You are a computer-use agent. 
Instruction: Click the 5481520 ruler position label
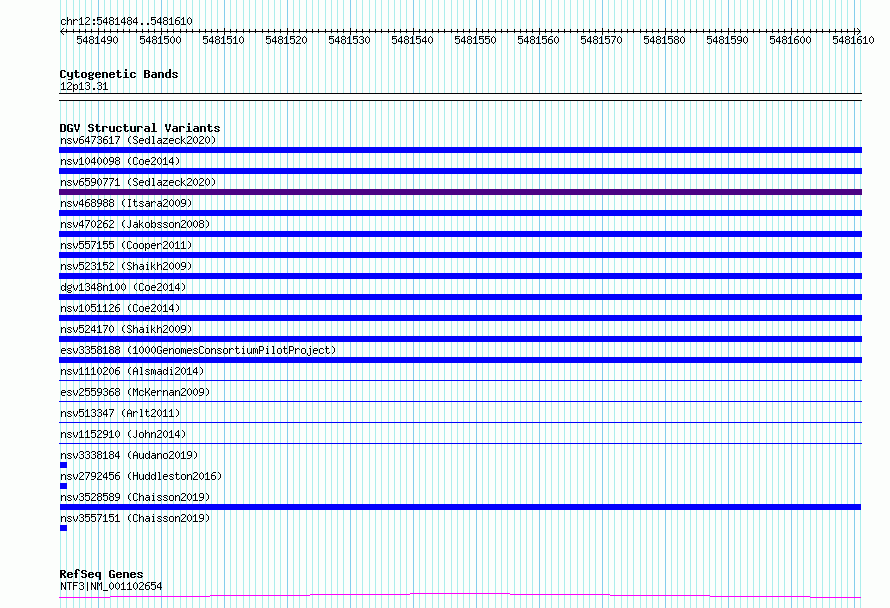[286, 40]
